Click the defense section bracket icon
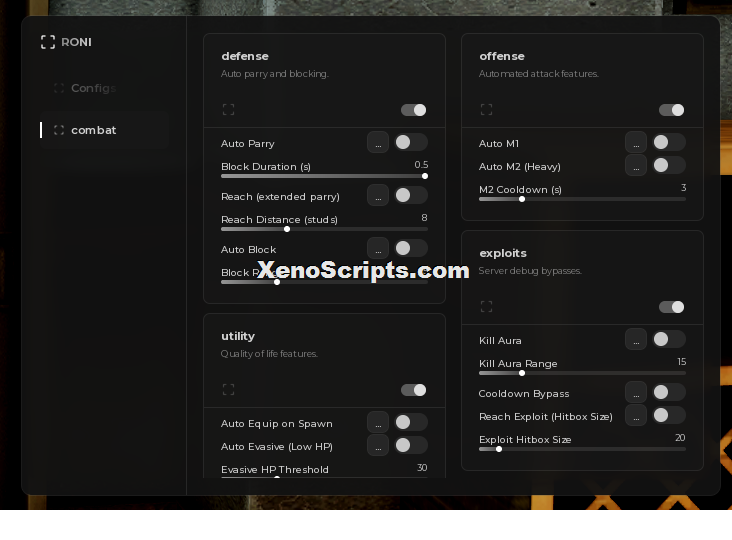This screenshot has height=540, width=732. (x=228, y=110)
